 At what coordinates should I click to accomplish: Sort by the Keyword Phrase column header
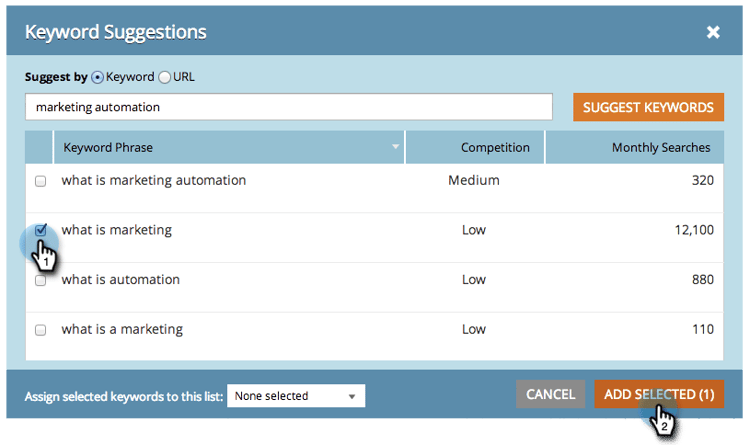108,148
